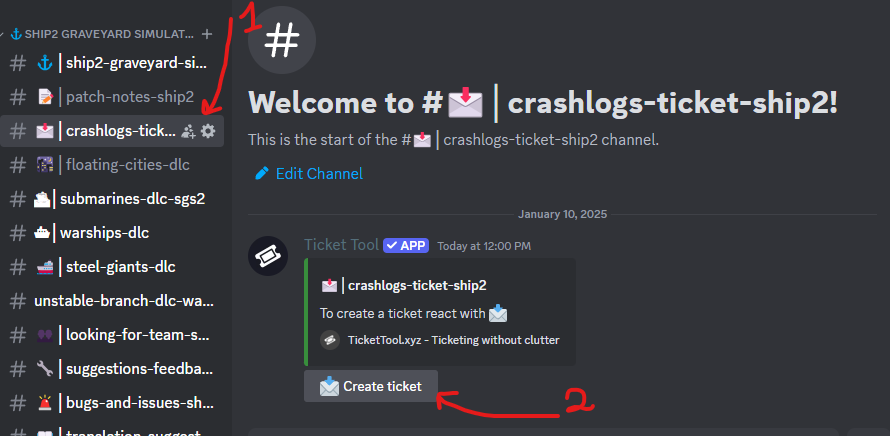890x436 pixels.
Task: Open settings gear for crashlogs-ticket channel
Action: point(208,132)
